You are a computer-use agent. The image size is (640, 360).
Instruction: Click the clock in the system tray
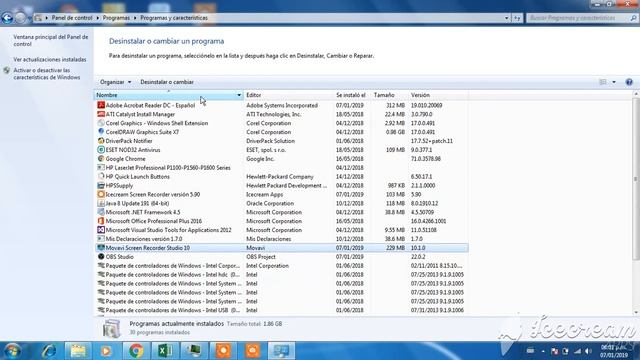[x=614, y=351]
